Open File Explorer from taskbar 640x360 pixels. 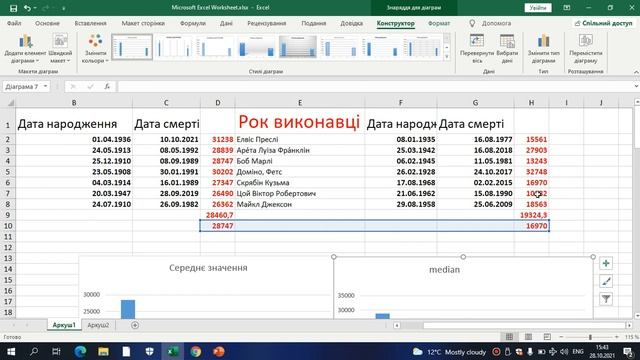103,351
